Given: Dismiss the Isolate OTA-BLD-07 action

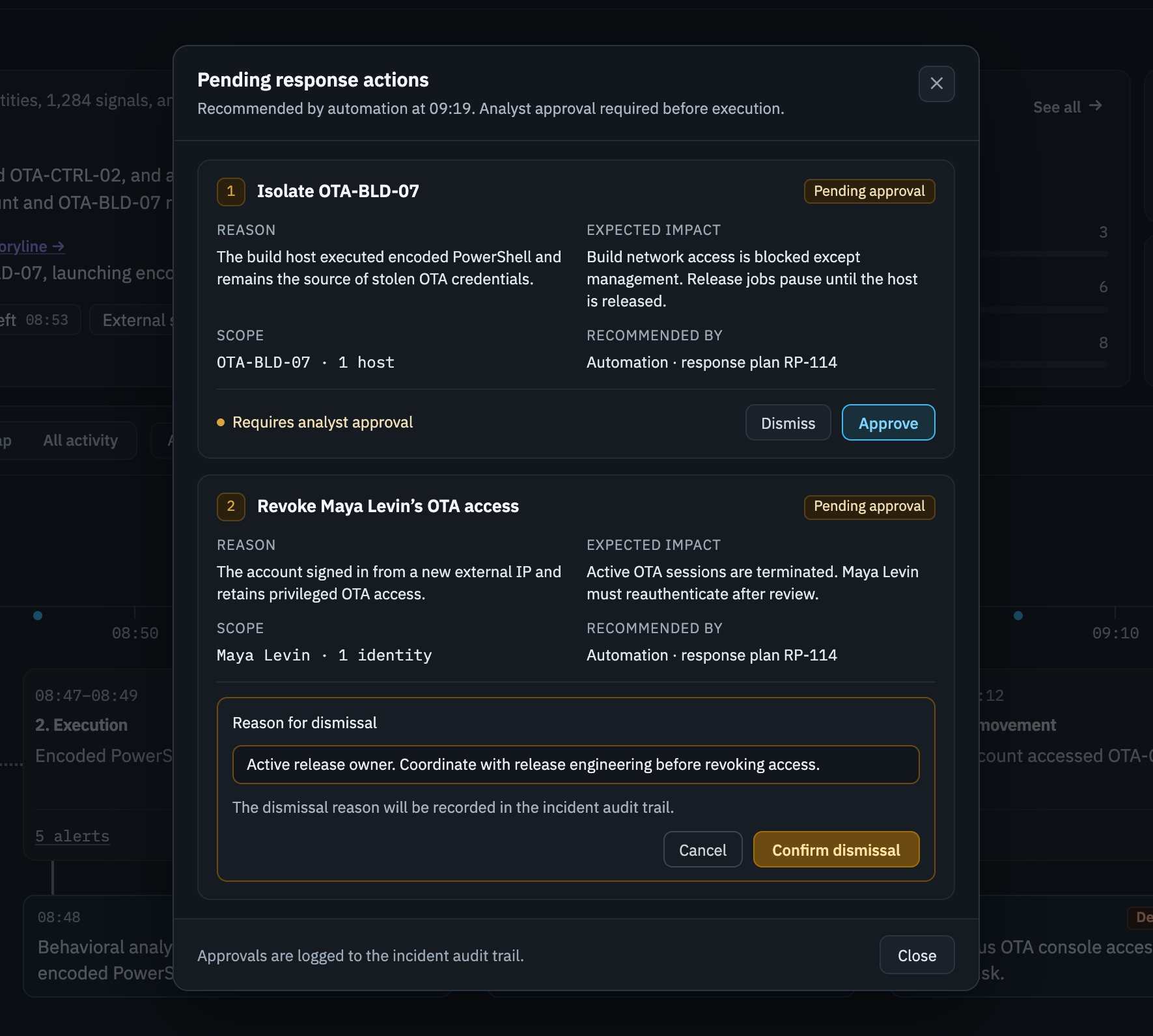Looking at the screenshot, I should [x=788, y=423].
